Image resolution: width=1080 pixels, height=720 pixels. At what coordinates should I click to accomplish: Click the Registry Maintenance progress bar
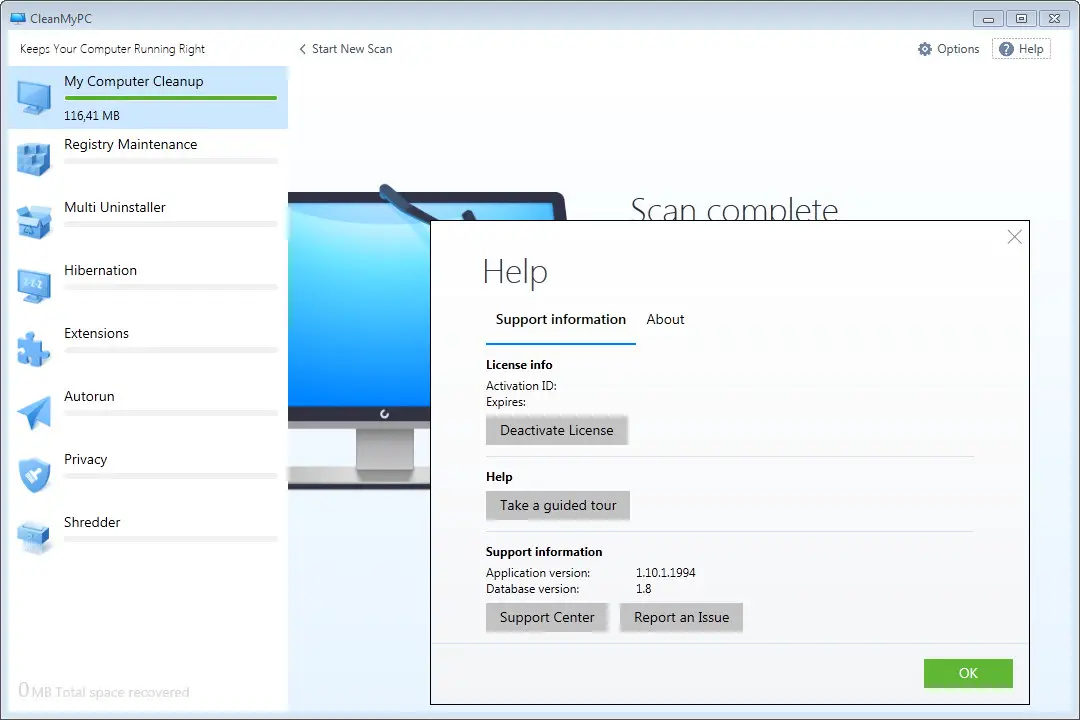(x=171, y=161)
